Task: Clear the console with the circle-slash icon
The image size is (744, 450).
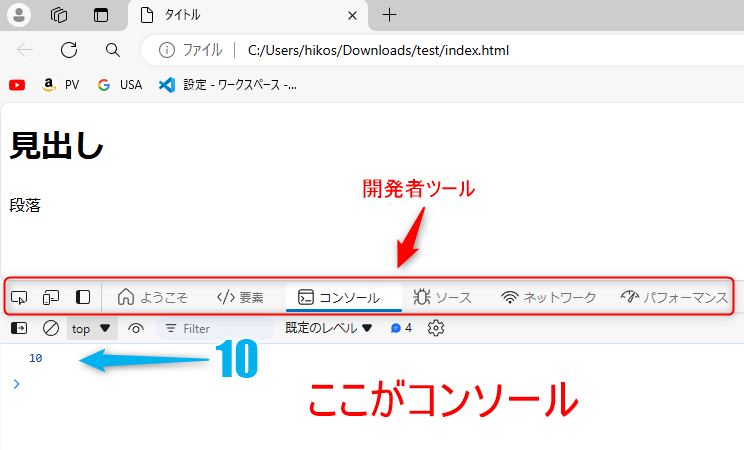Action: coord(51,328)
